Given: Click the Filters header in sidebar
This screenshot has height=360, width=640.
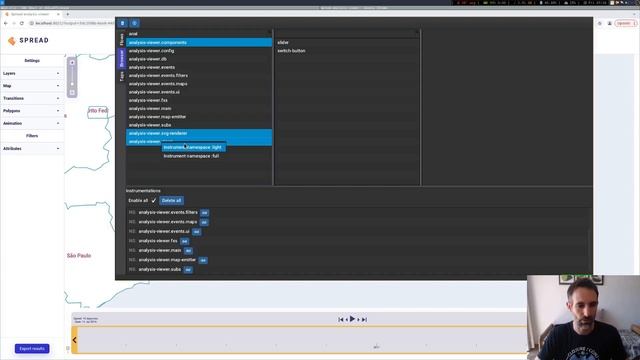Looking at the screenshot, I should [32, 136].
